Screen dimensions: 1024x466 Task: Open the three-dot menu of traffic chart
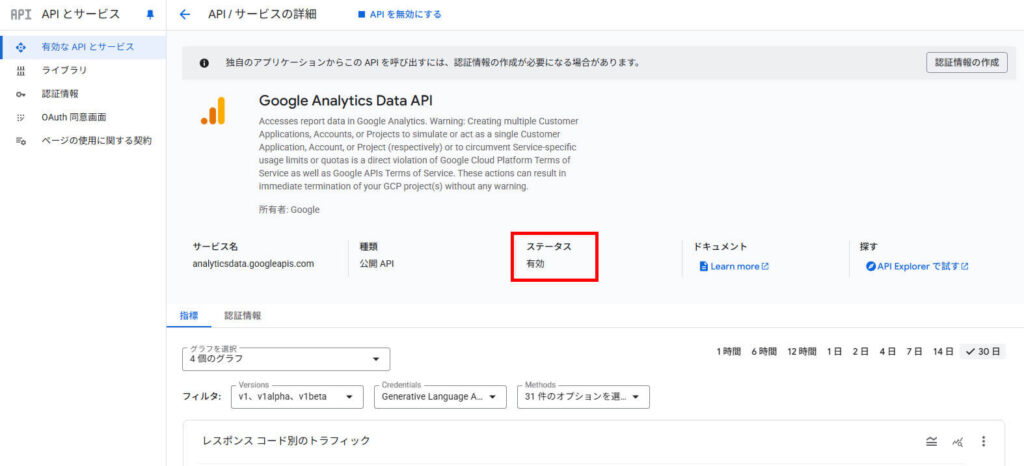[984, 442]
